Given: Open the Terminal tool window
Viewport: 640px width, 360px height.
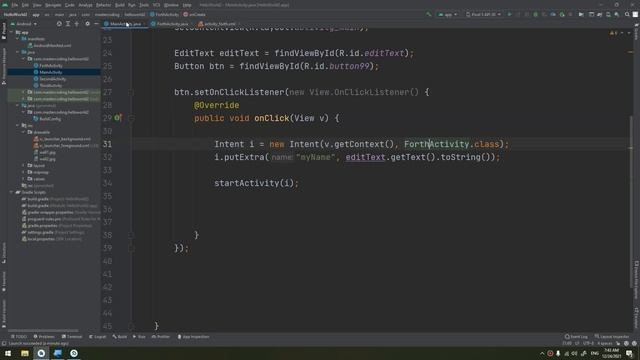Looking at the screenshot, I should click(x=72, y=337).
